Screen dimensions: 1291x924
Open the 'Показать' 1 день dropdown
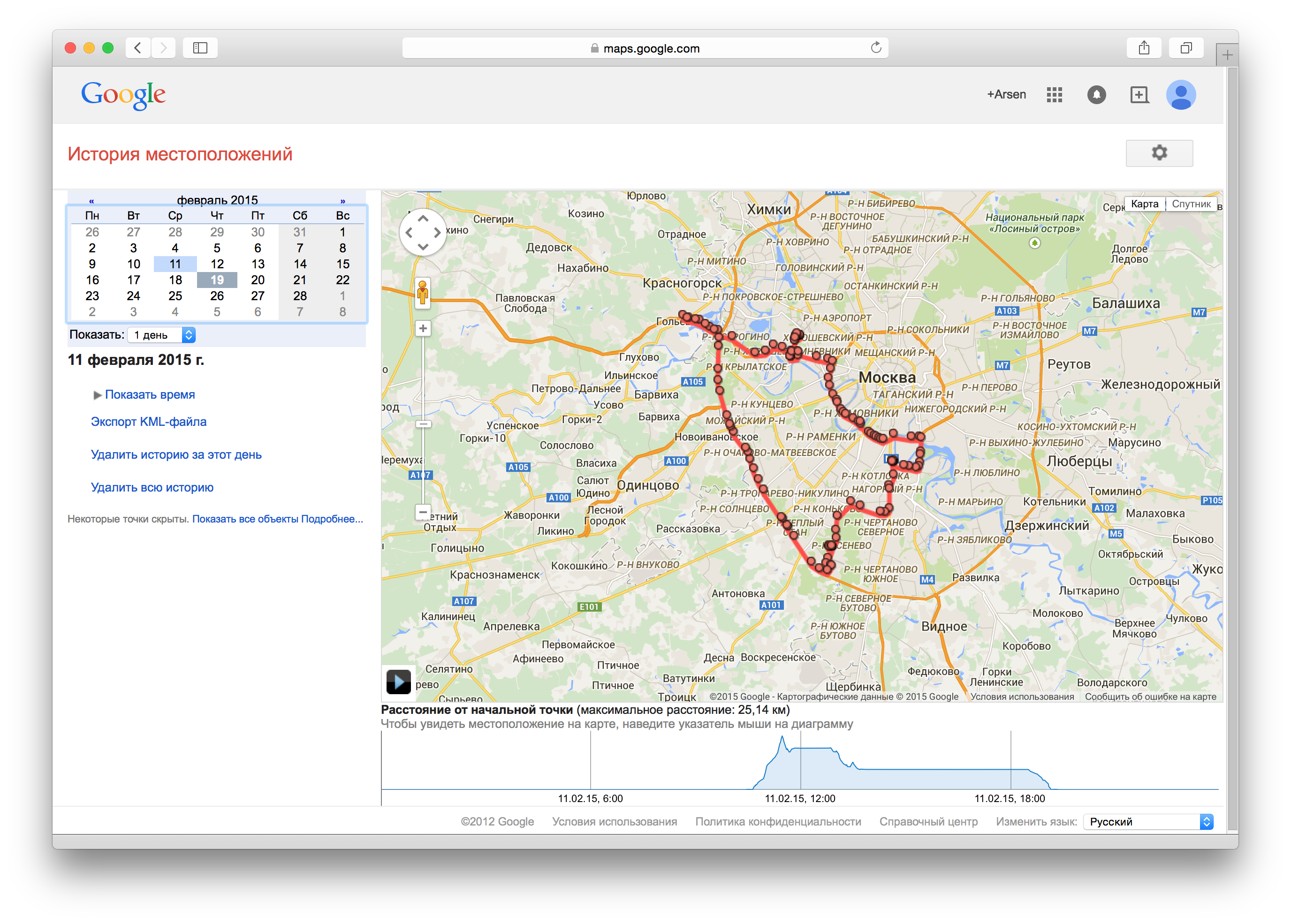pos(161,335)
